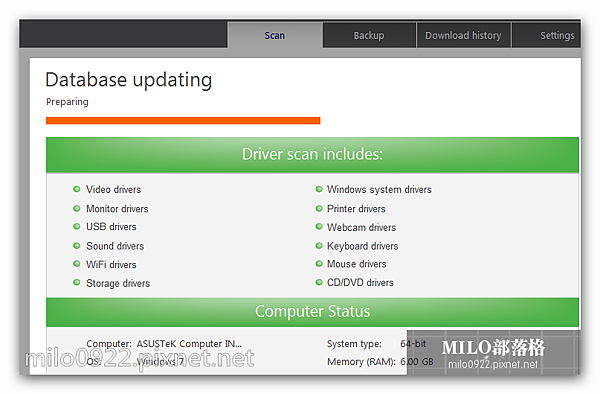The width and height of the screenshot is (600, 394).
Task: Select the Sound drivers text
Action: [115, 246]
